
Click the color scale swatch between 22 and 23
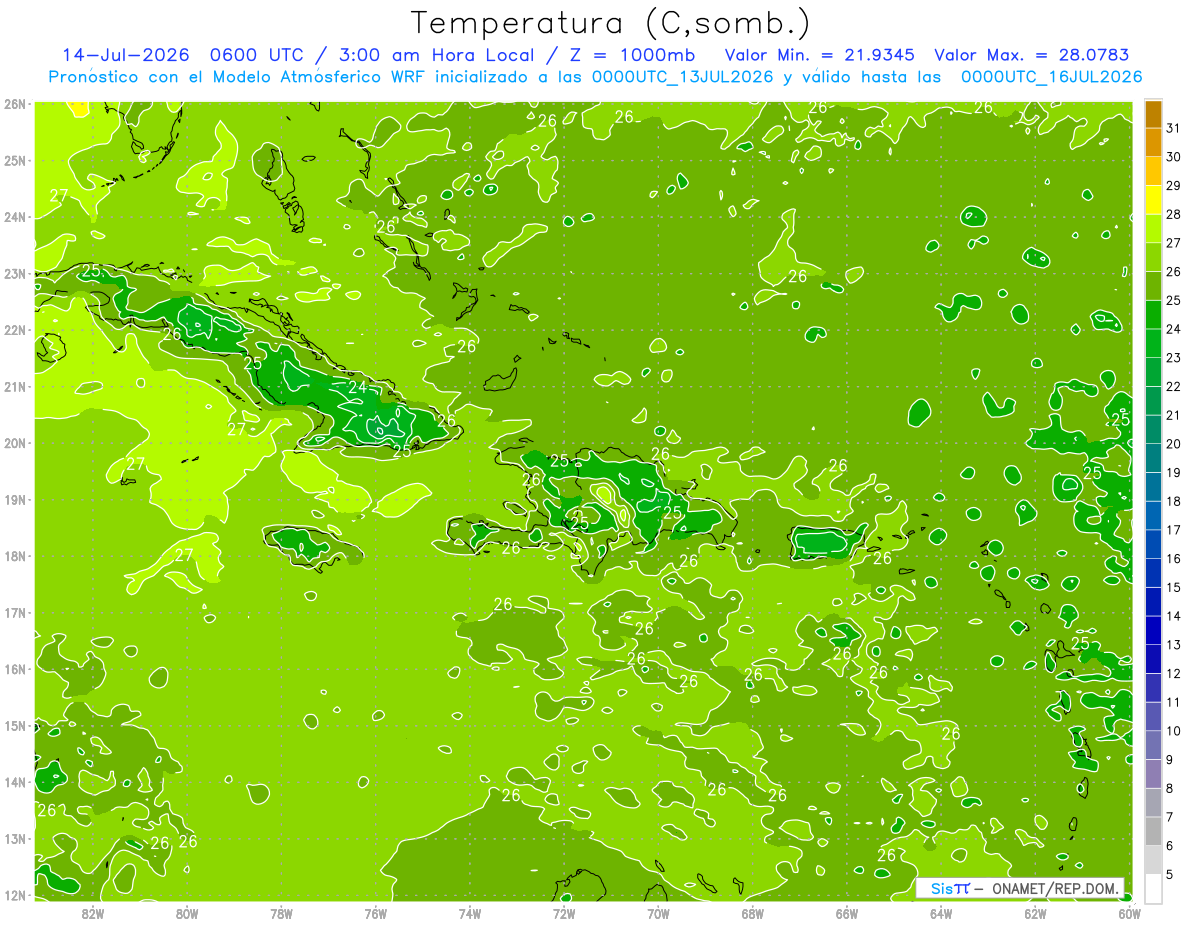tap(1153, 372)
